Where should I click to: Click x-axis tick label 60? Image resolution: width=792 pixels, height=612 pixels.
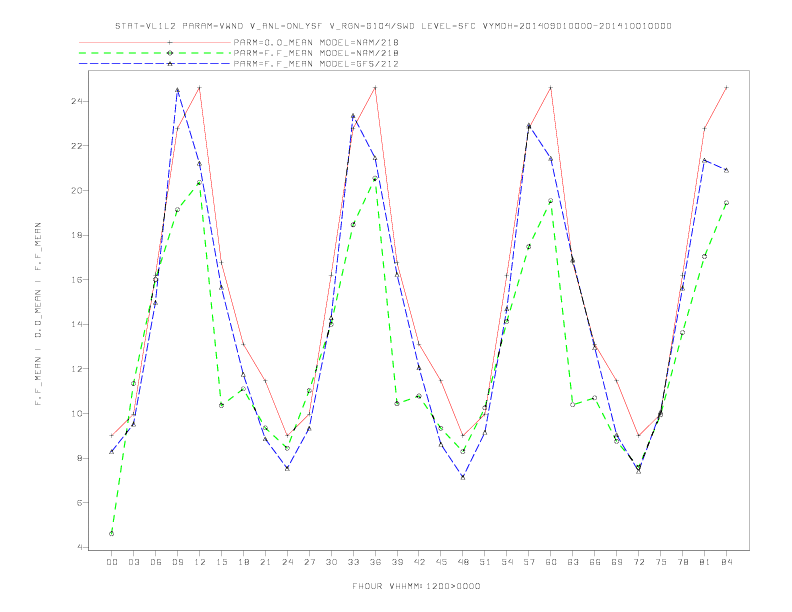(x=551, y=562)
